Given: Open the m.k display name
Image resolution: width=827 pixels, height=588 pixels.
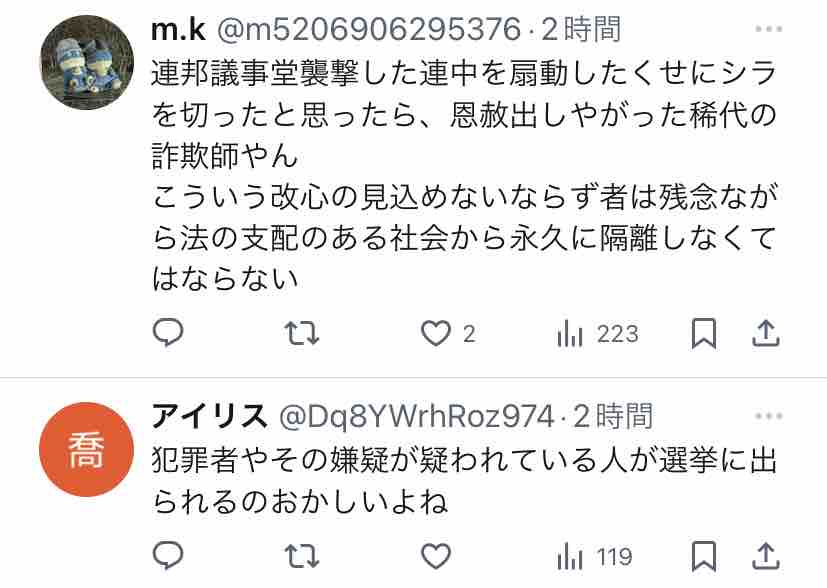Looking at the screenshot, I should pyautogui.click(x=178, y=29).
